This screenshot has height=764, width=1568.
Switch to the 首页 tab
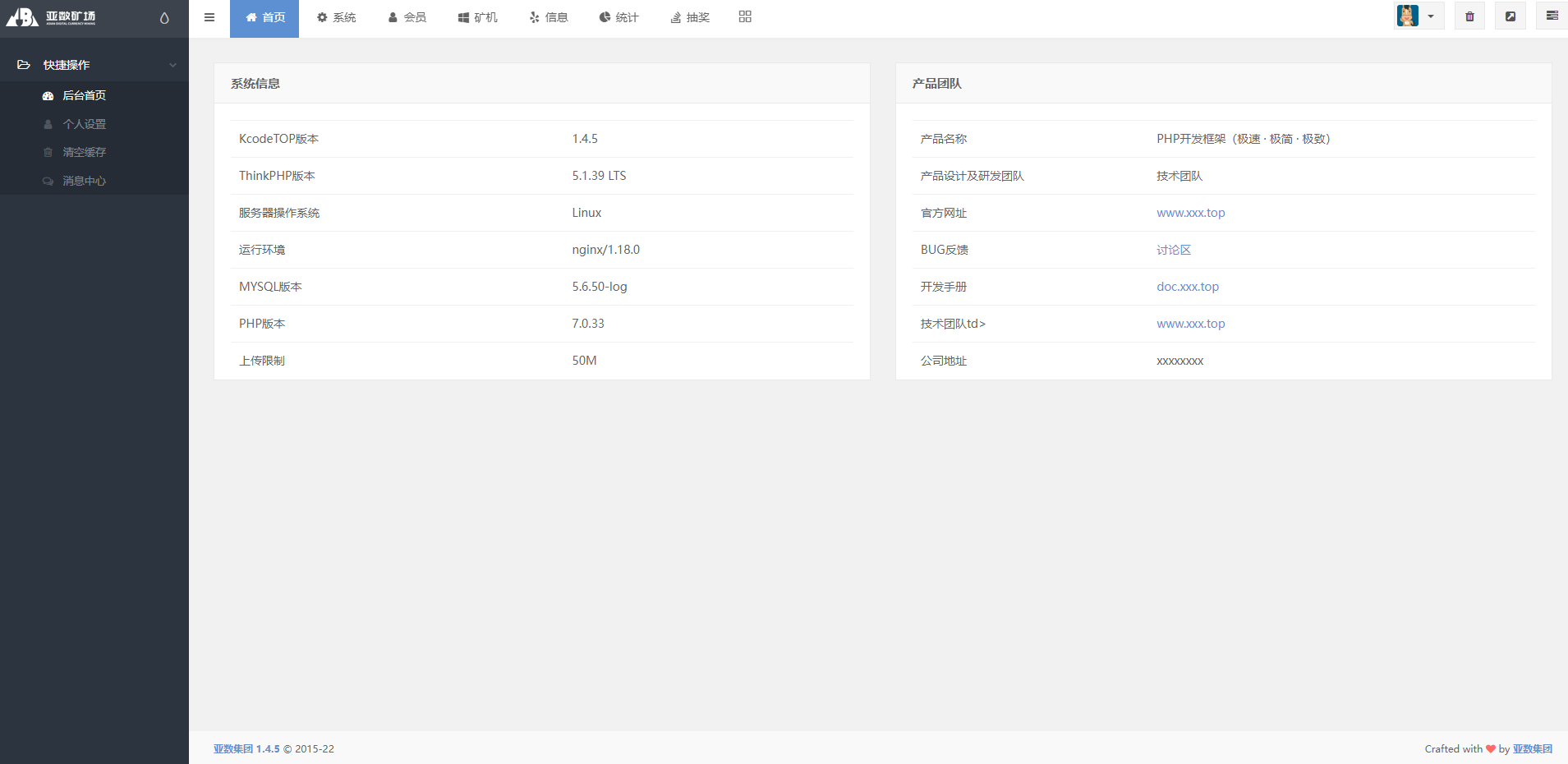point(264,16)
